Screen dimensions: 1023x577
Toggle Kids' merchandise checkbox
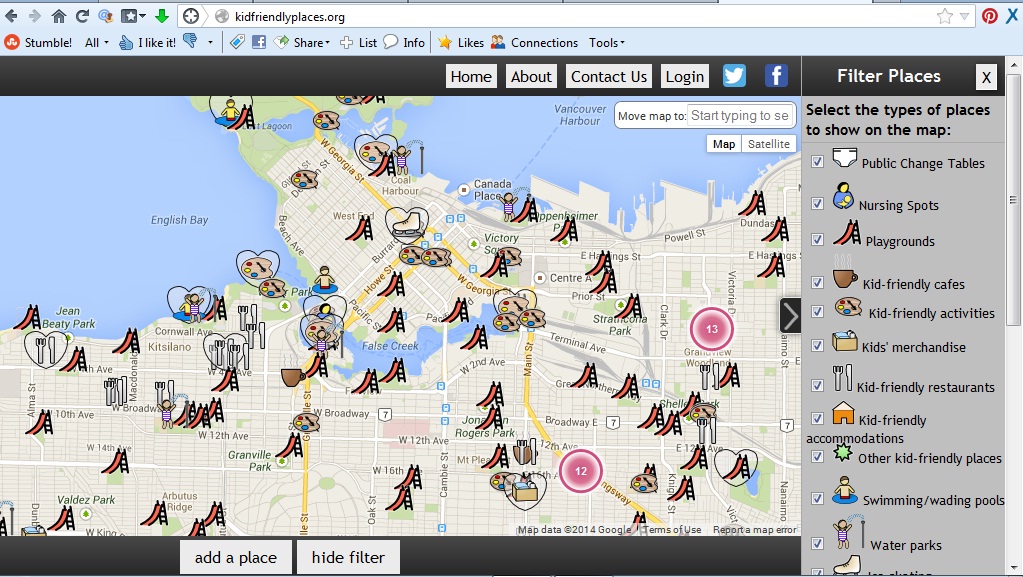(x=817, y=345)
